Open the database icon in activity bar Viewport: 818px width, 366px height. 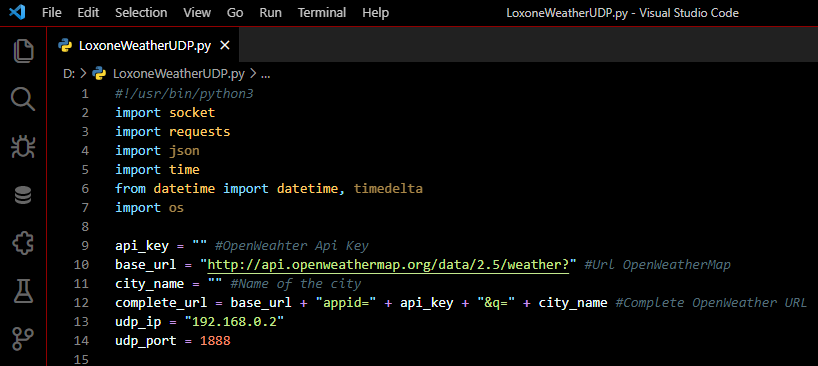coord(23,196)
